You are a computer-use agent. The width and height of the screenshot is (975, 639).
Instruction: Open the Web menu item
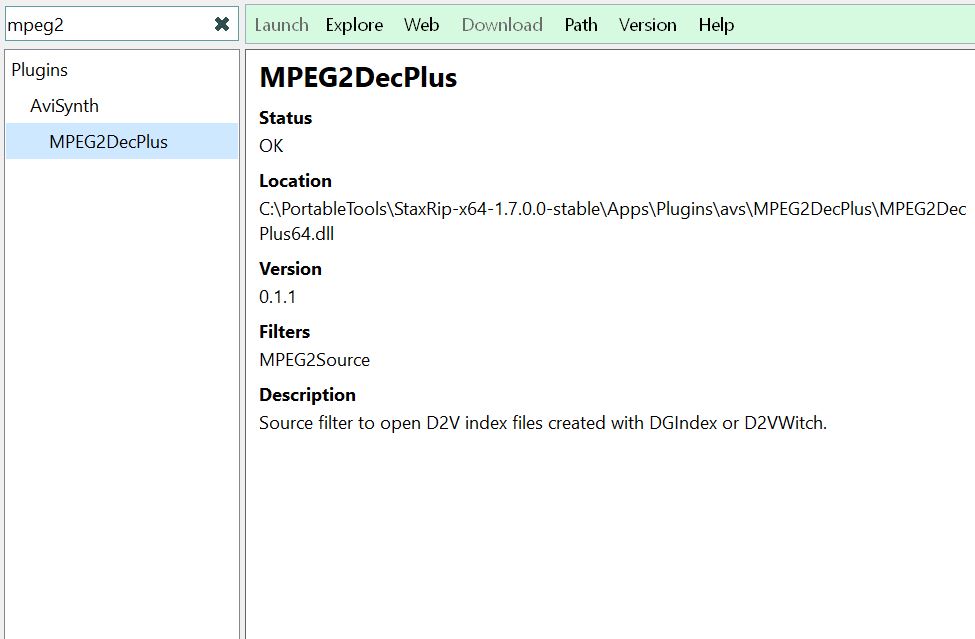(x=422, y=25)
